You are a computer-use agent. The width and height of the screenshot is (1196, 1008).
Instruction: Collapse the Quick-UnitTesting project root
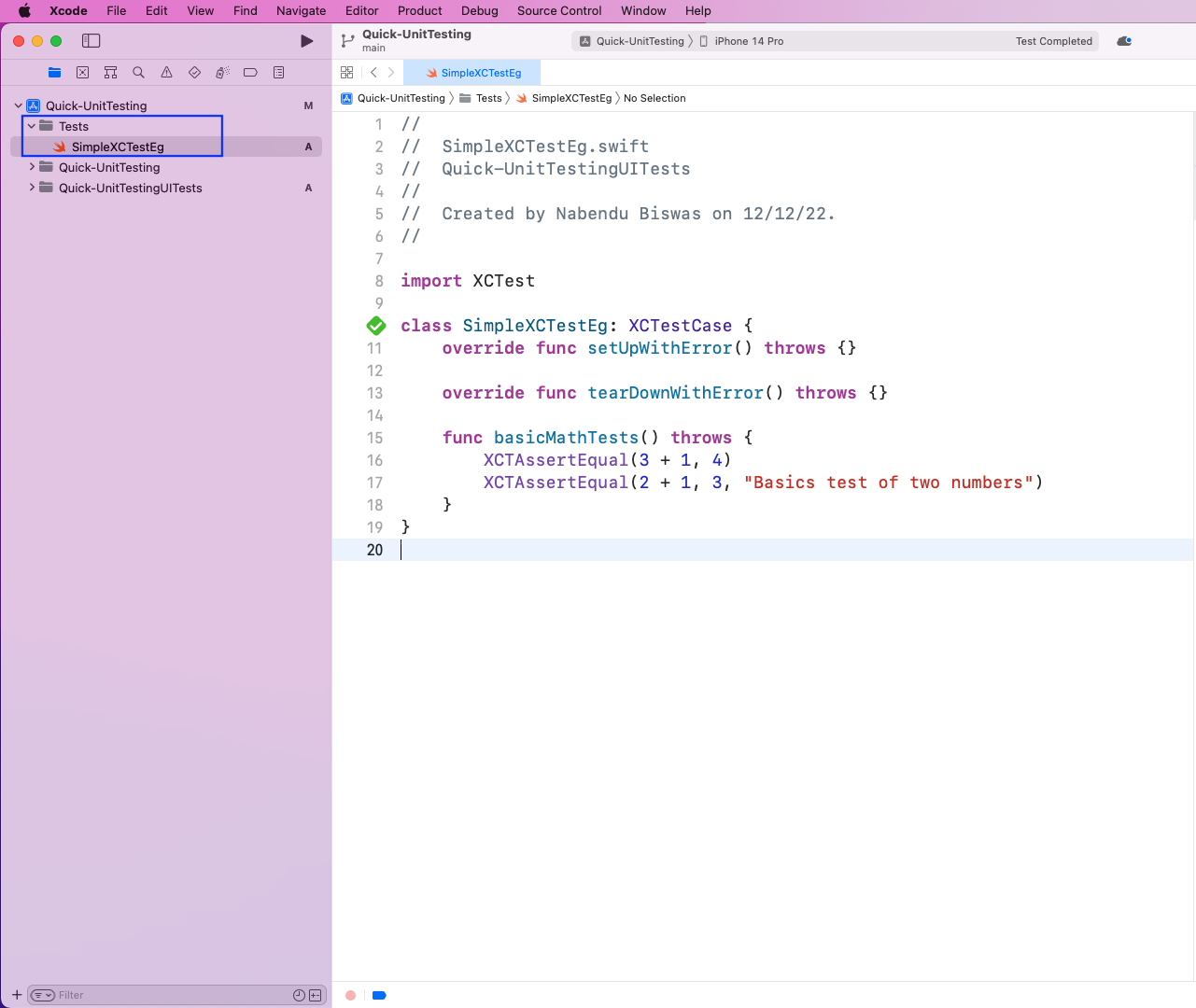point(18,105)
